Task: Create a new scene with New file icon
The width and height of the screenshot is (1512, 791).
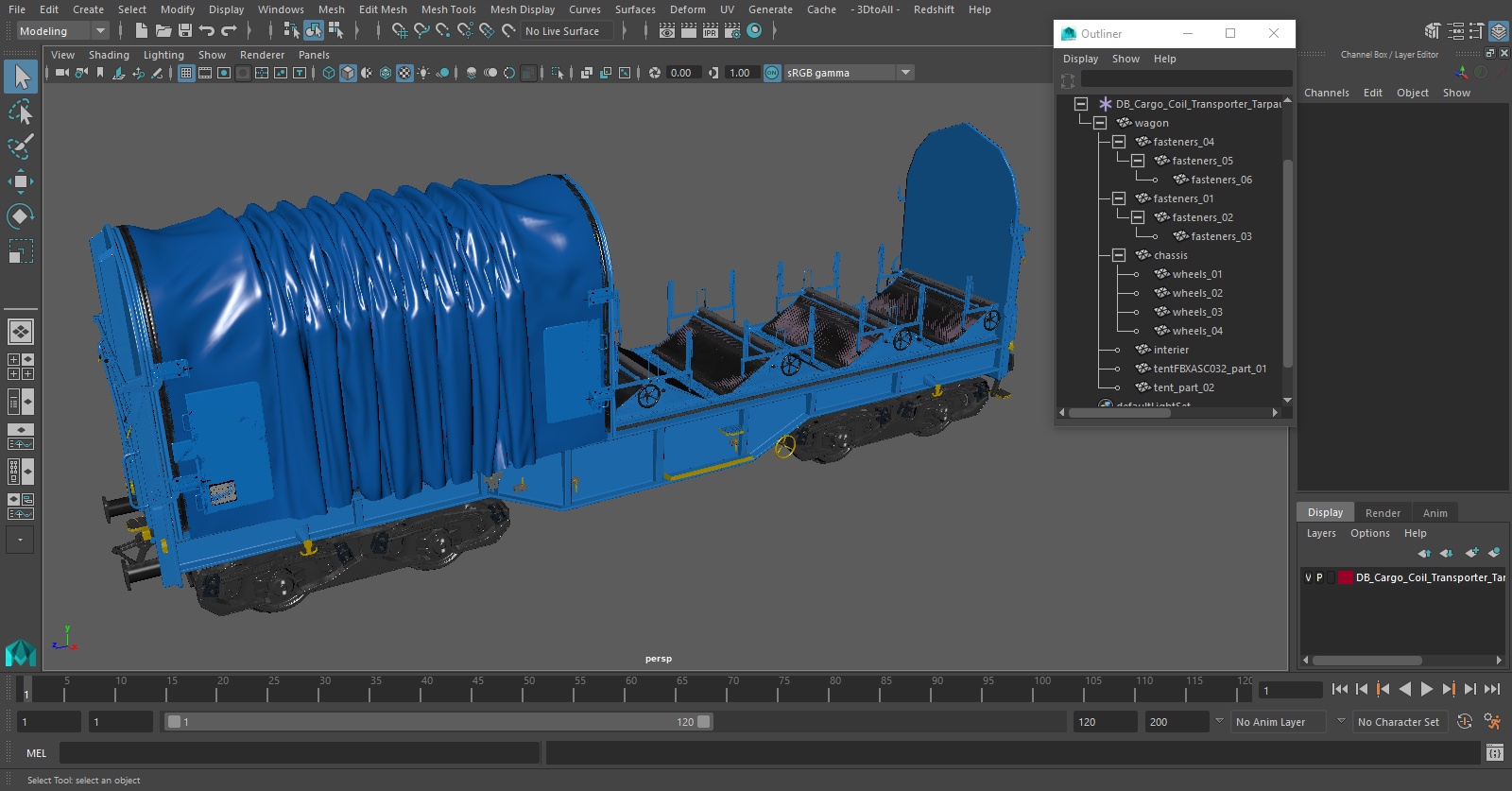Action: pyautogui.click(x=141, y=31)
